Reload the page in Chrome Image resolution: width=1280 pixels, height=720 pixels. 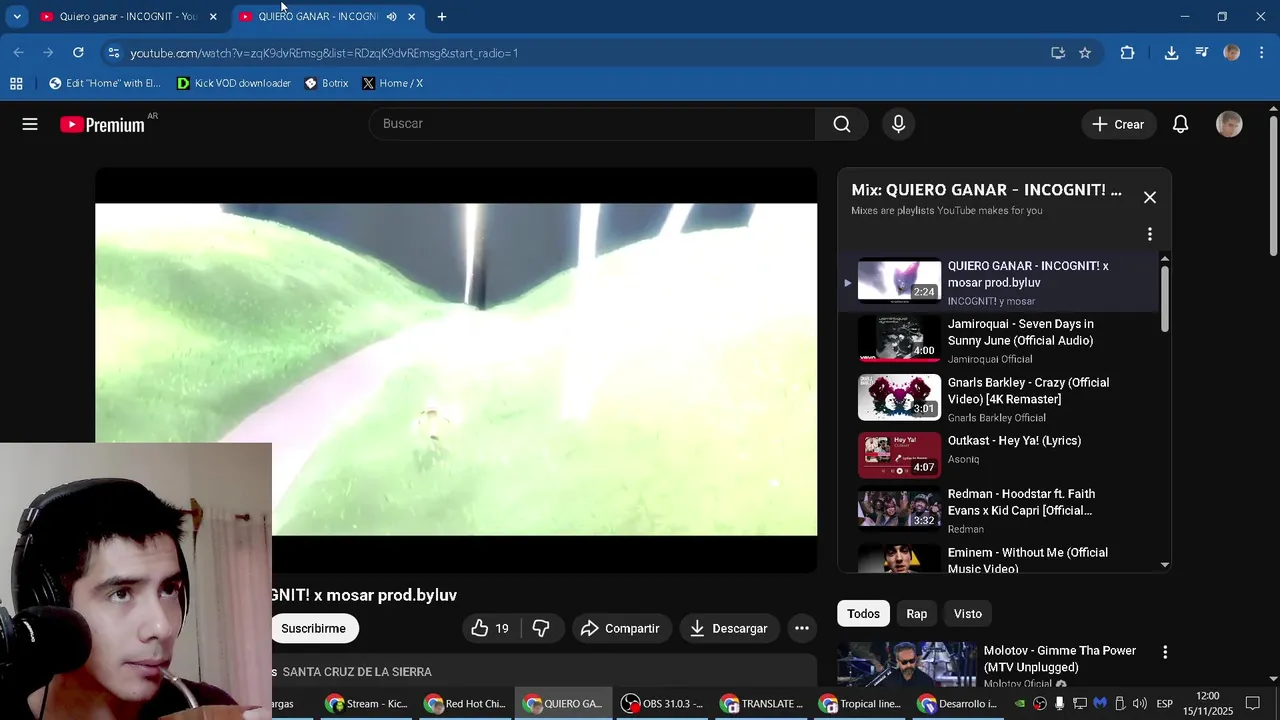coord(78,53)
